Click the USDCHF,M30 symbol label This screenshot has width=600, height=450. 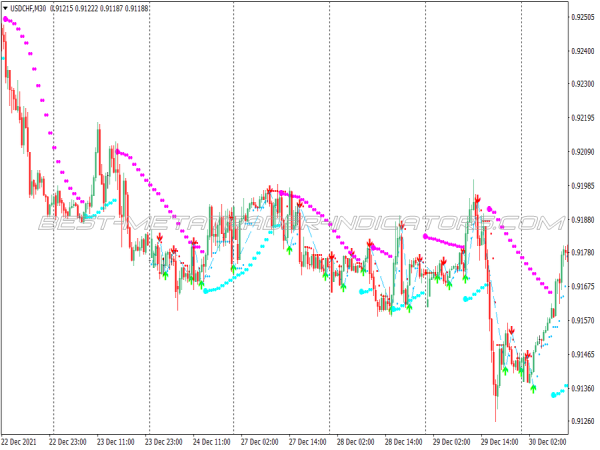28,8
